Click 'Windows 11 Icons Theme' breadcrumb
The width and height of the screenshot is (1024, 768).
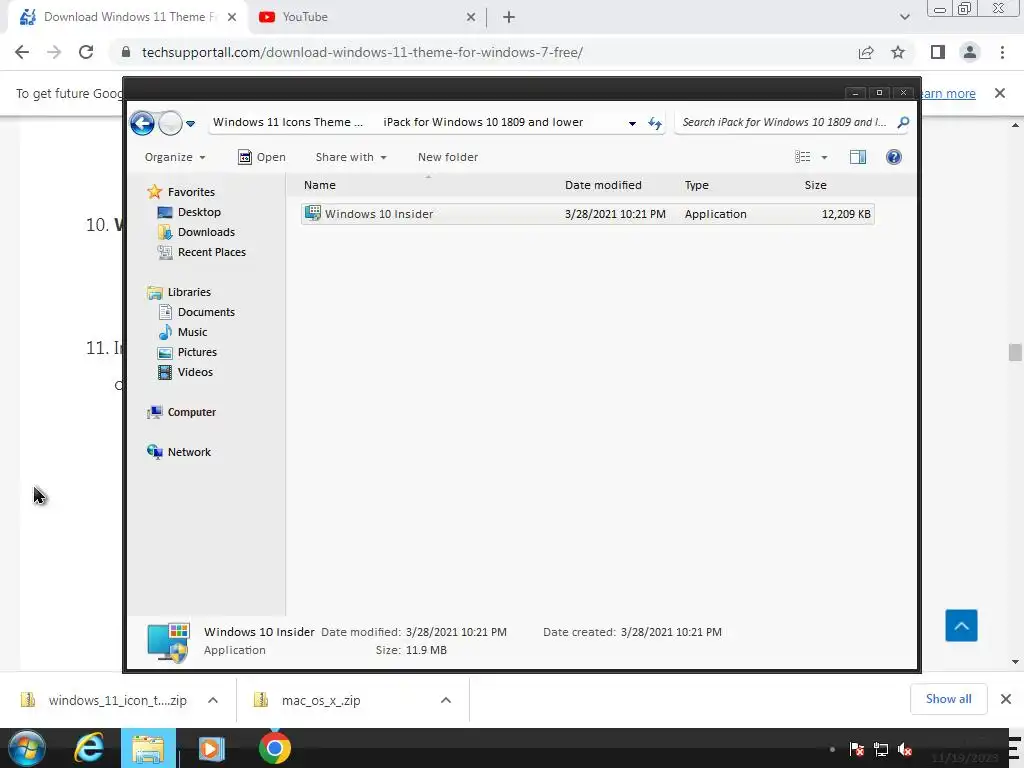click(x=287, y=122)
